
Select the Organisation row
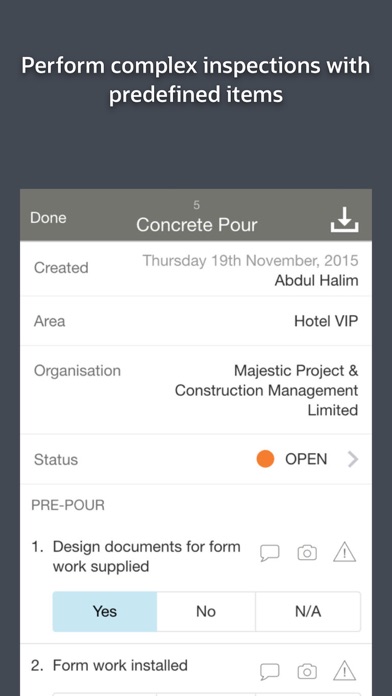196,390
